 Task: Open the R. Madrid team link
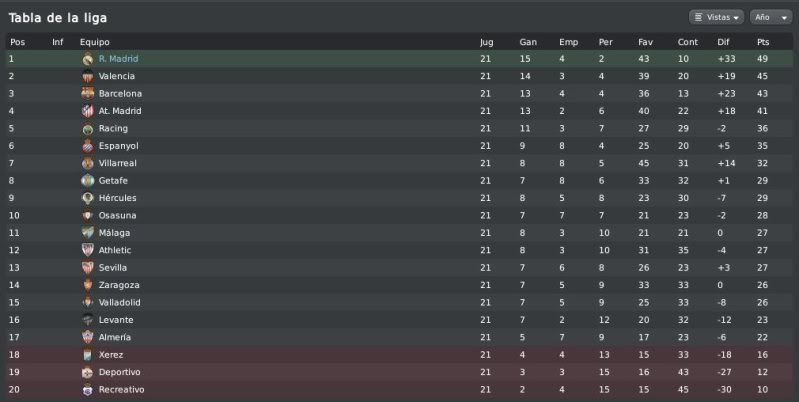[118, 59]
